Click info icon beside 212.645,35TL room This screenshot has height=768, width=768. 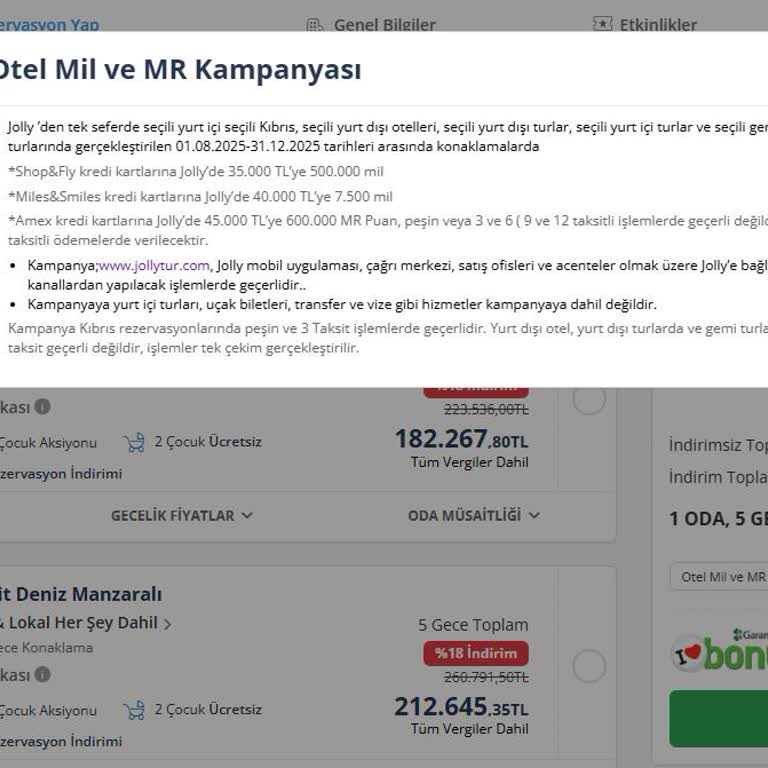43,674
